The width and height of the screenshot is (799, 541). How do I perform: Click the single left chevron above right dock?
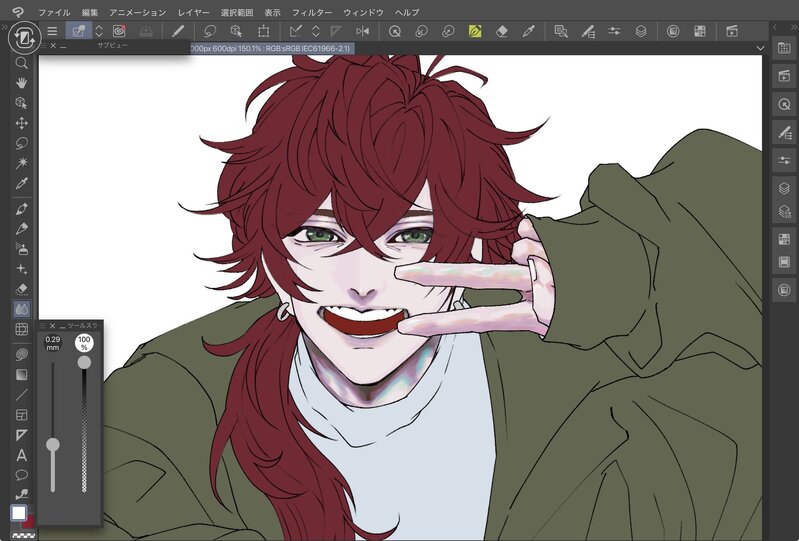(775, 27)
